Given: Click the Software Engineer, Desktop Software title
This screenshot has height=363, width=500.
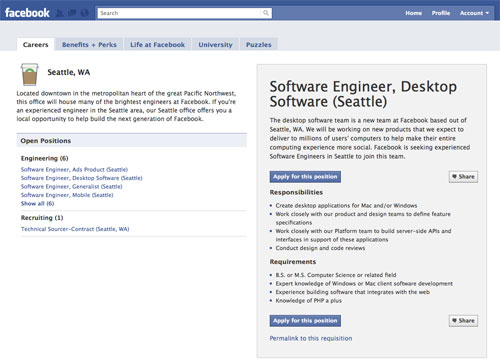Looking at the screenshot, I should [x=363, y=94].
